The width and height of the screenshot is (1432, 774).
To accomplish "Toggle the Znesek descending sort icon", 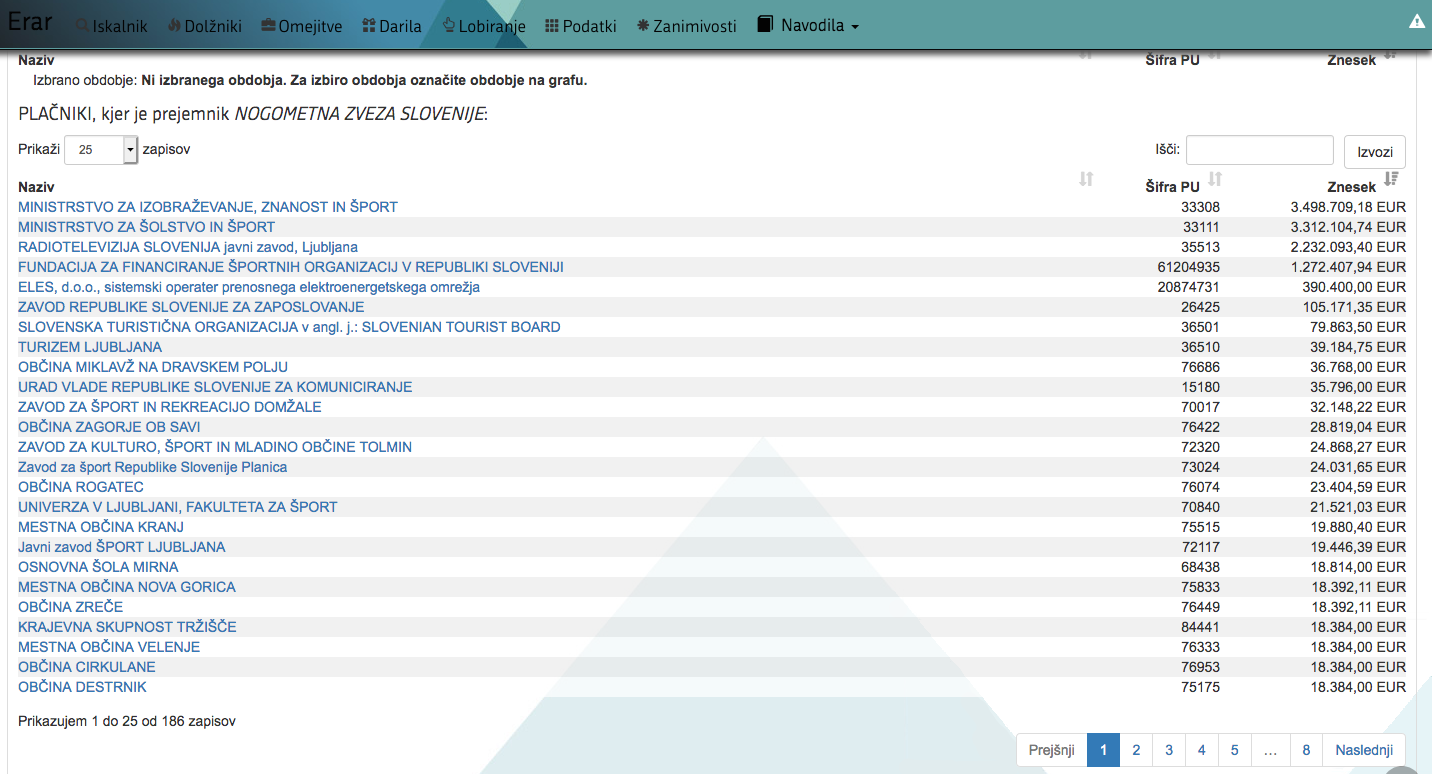I will coord(1390,180).
